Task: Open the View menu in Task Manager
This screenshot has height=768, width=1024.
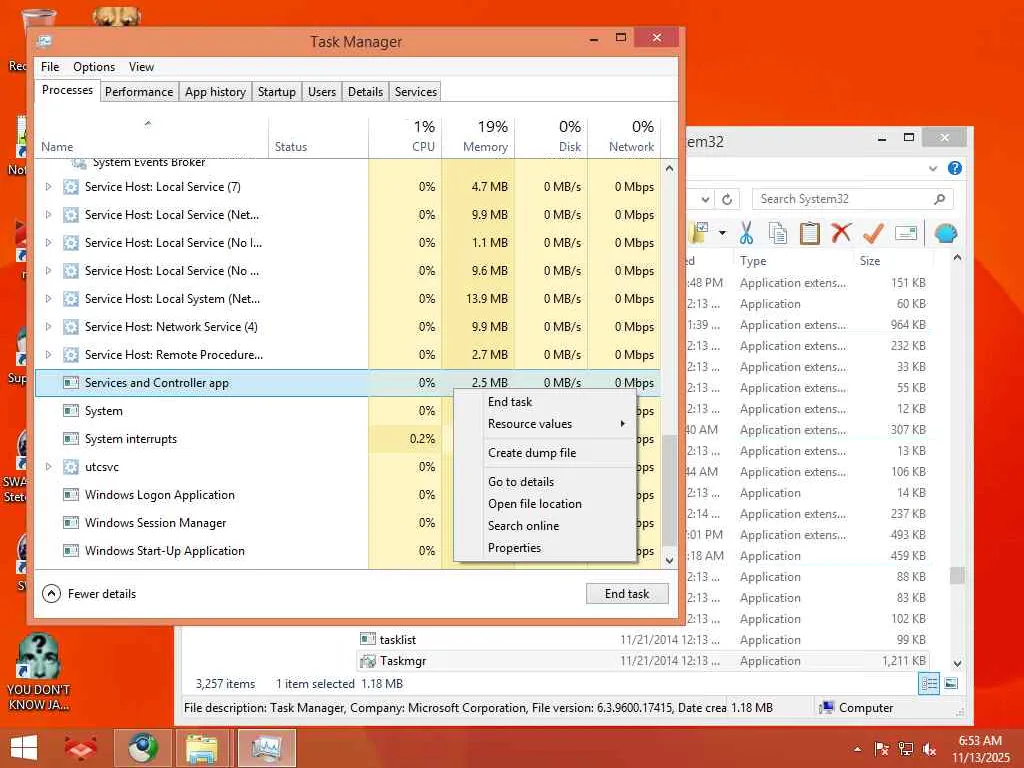Action: (141, 67)
